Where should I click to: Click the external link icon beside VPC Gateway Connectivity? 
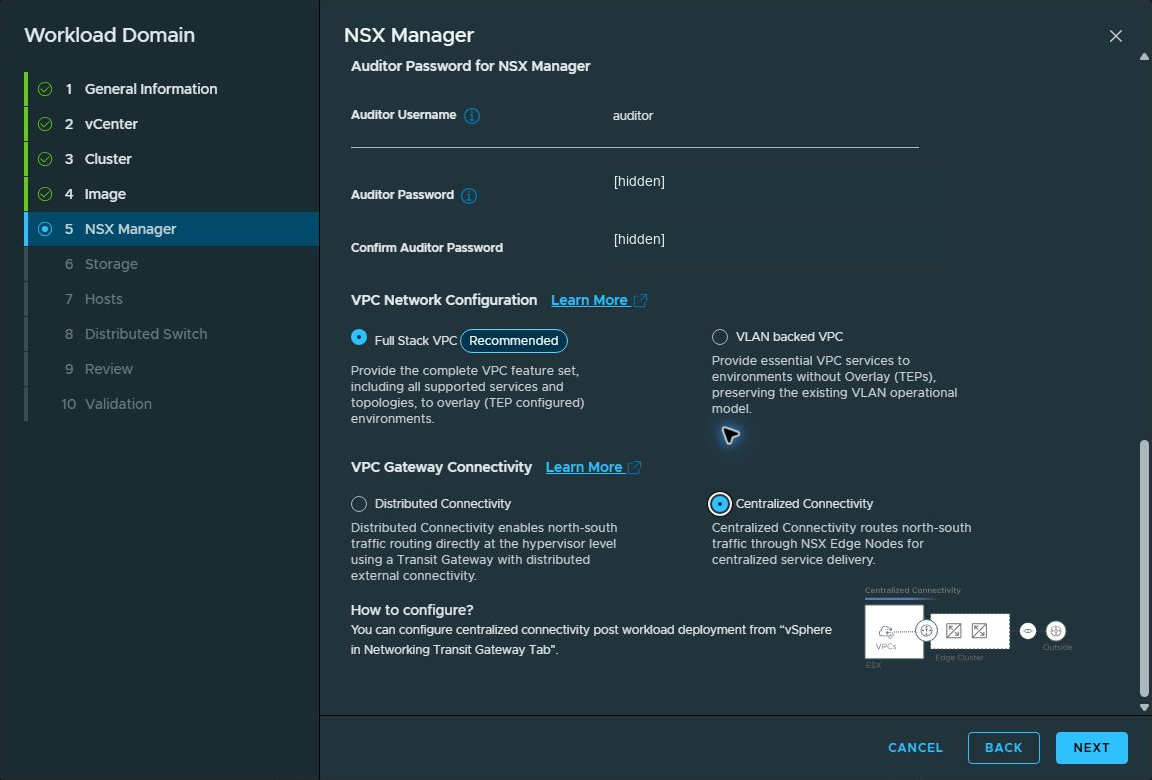635,467
